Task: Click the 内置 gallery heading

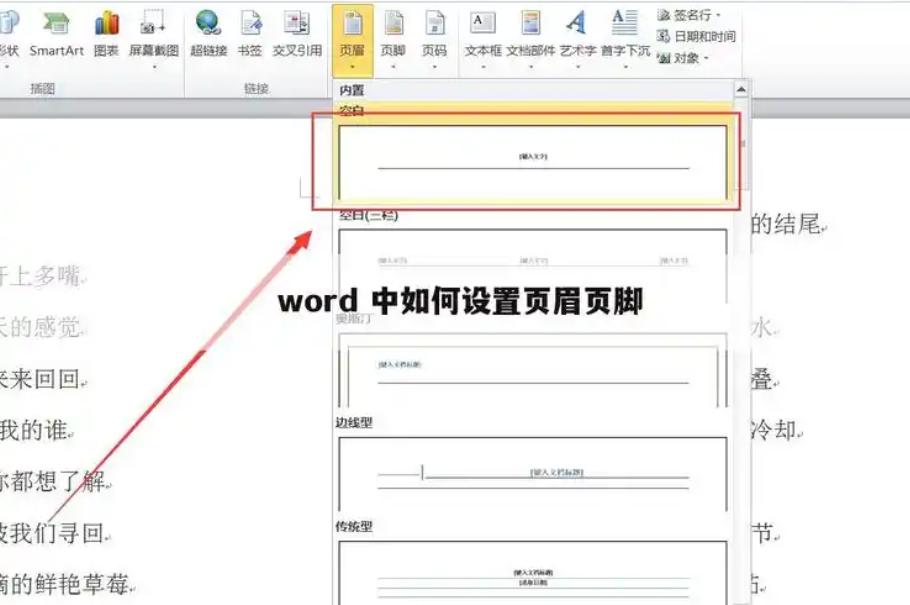Action: tap(352, 90)
